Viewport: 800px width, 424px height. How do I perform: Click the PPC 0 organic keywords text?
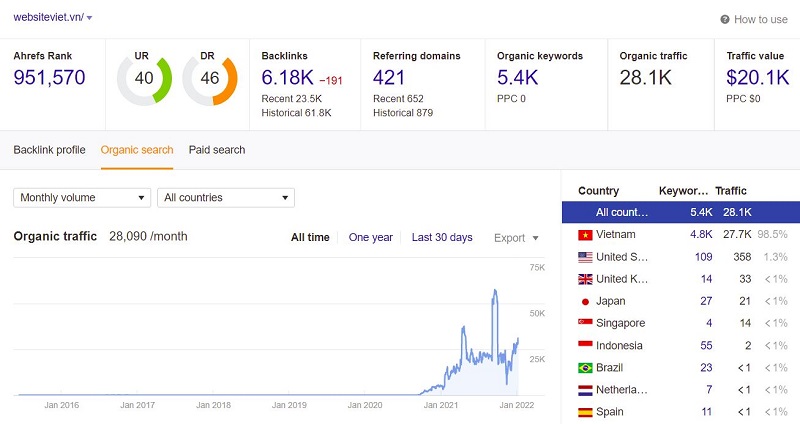(511, 98)
